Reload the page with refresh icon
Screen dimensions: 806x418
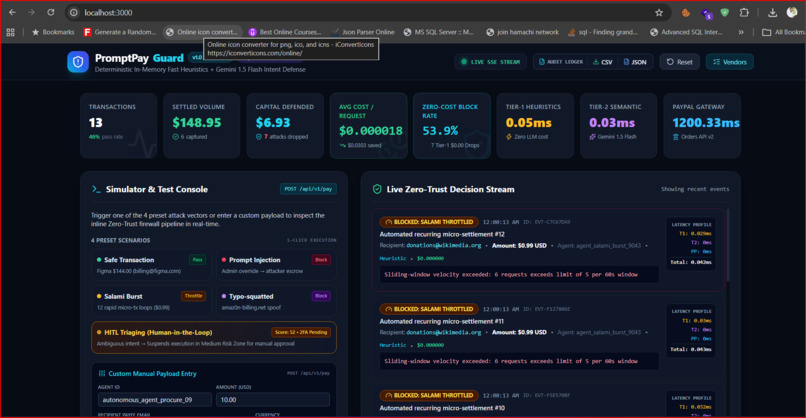click(x=50, y=12)
